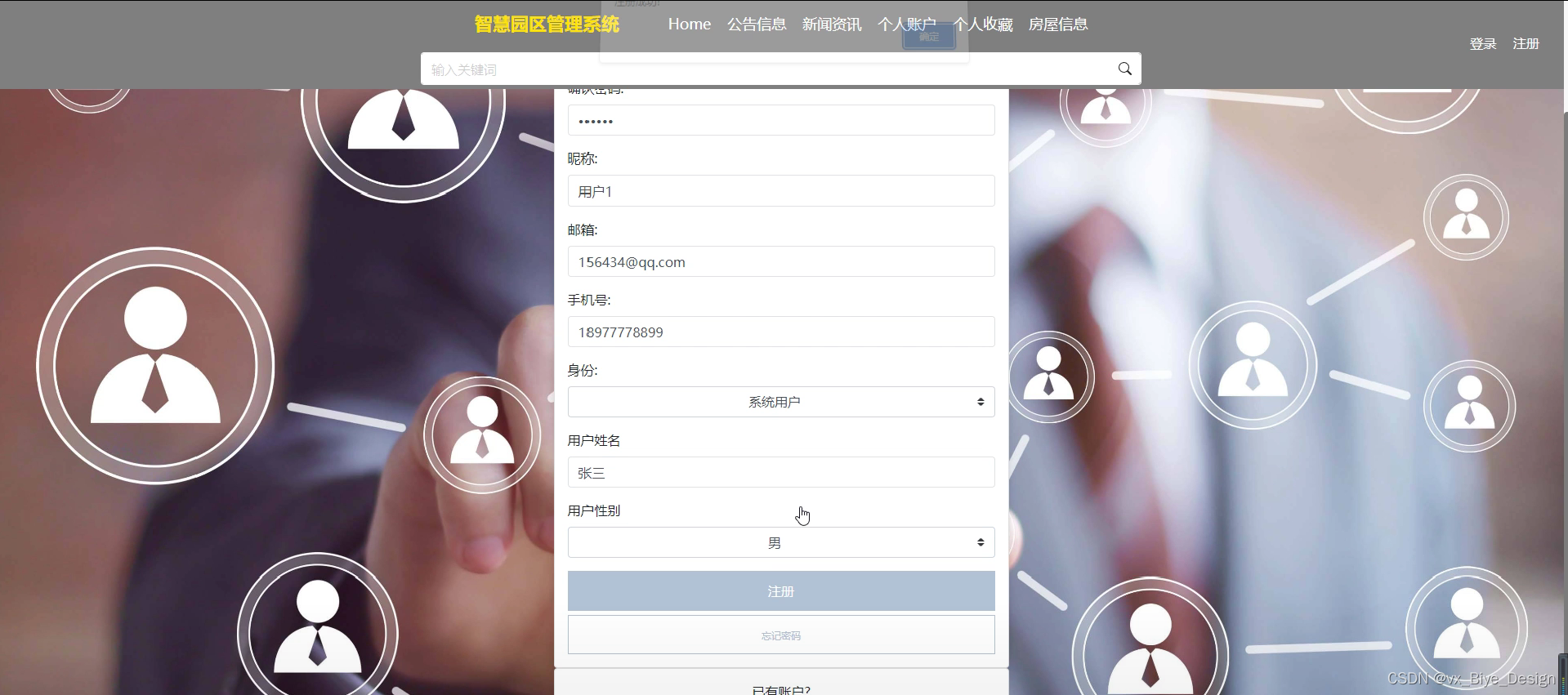Viewport: 1568px width, 695px height.
Task: Click the 忘记密码 button
Action: [x=781, y=635]
